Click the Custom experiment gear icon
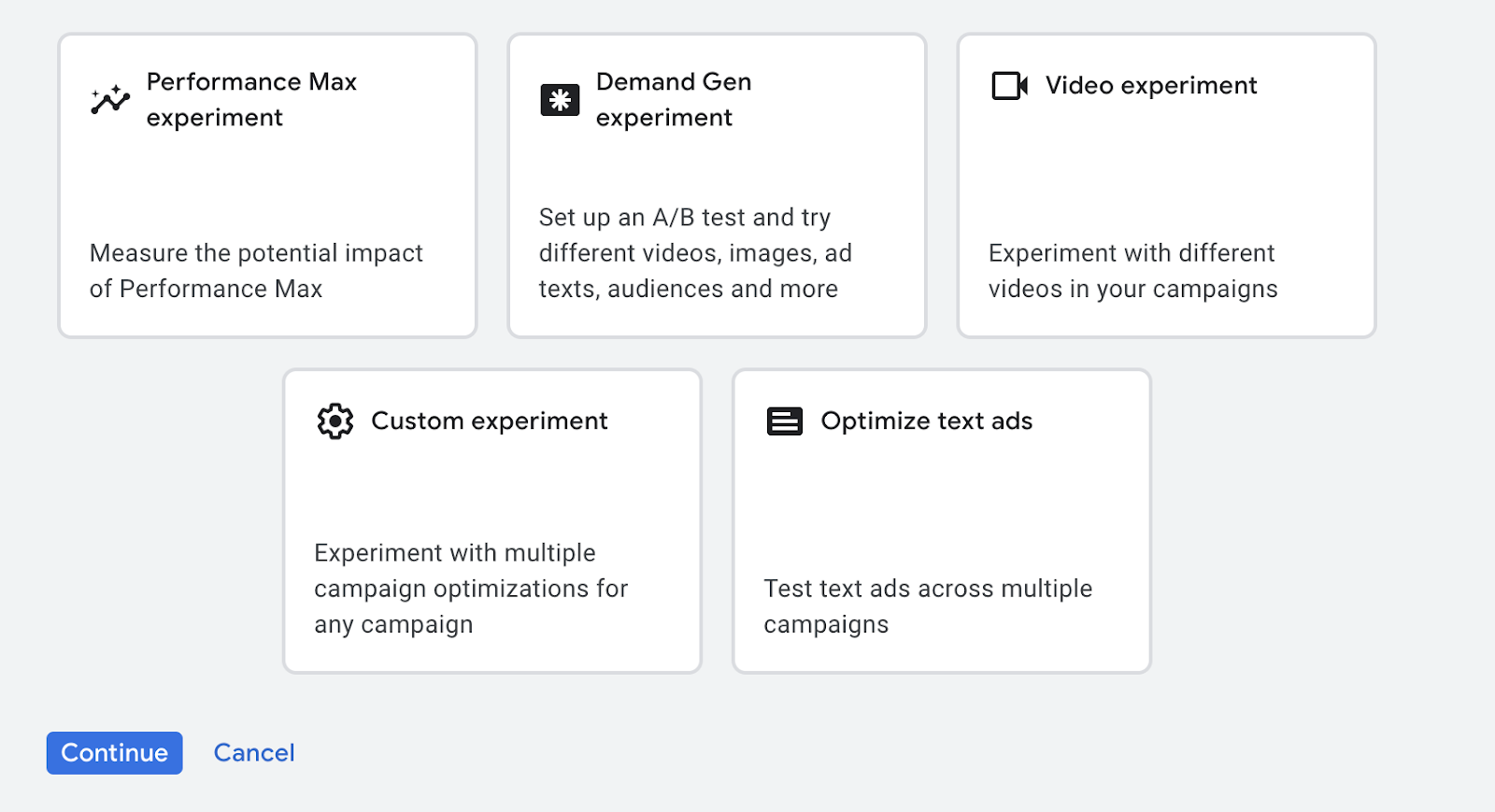 [335, 421]
